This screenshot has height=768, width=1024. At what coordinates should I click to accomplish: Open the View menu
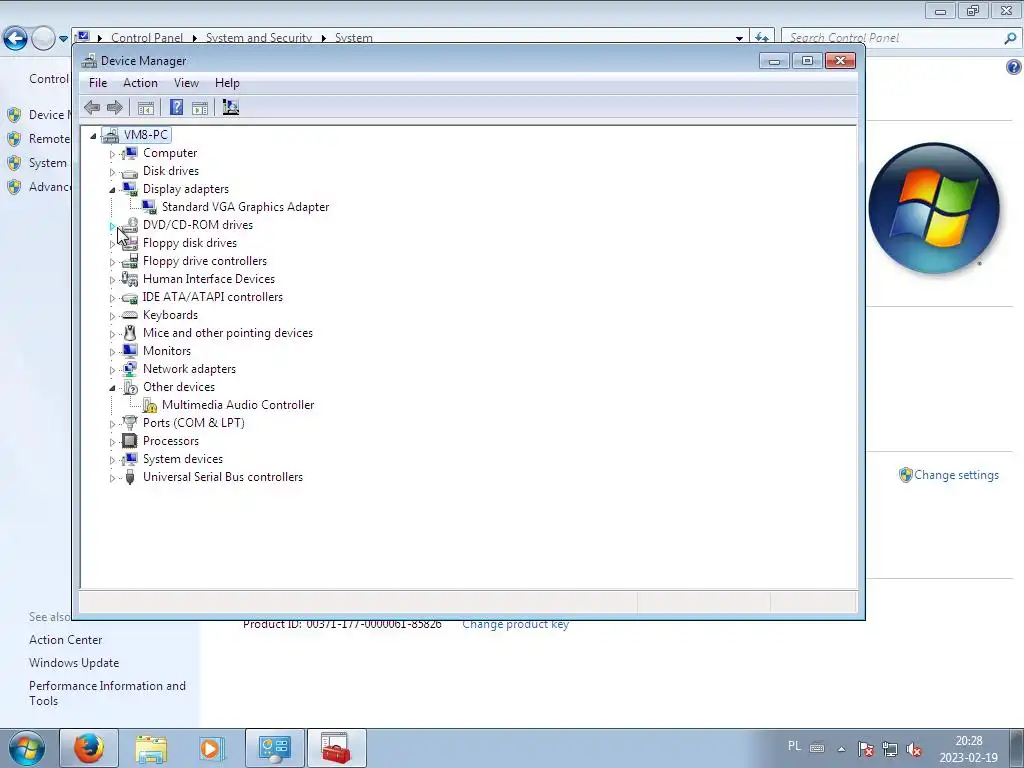point(186,83)
